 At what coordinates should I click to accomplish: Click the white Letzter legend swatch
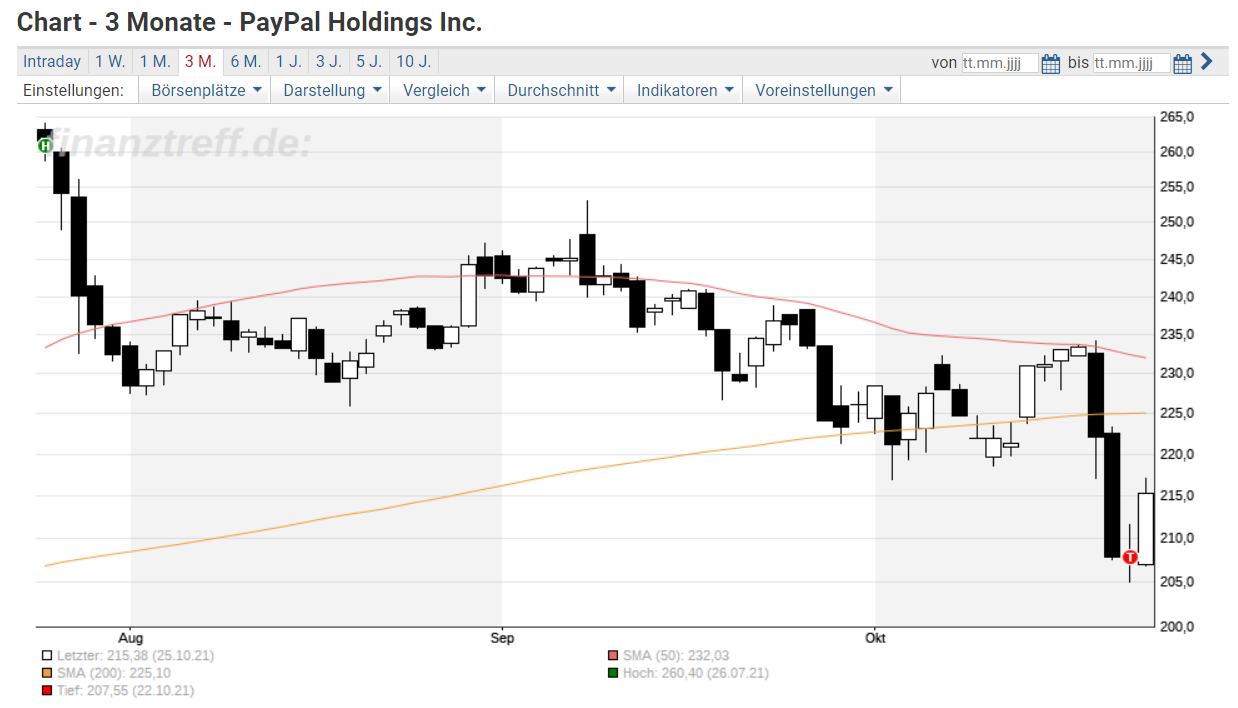[47, 656]
